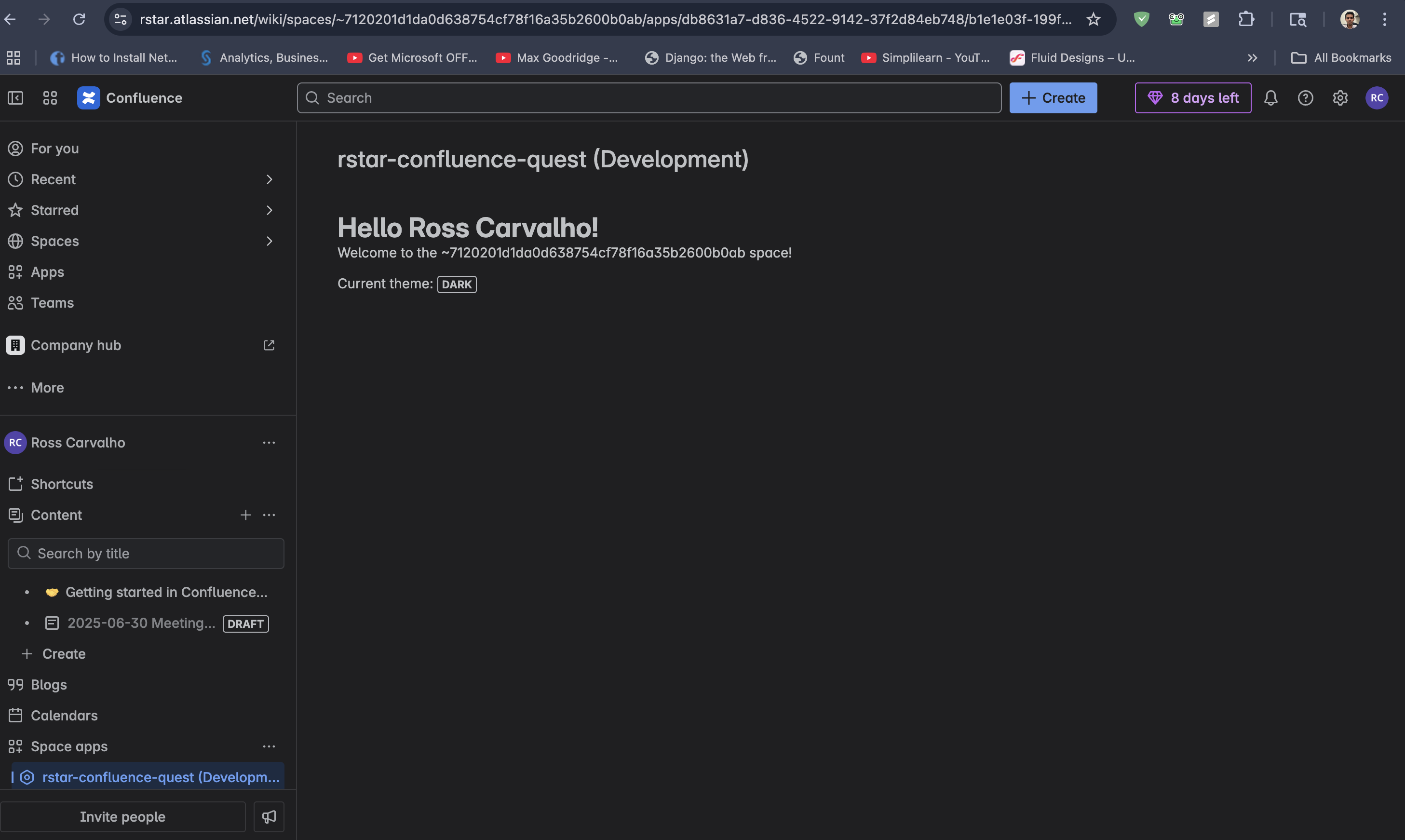Add content with the plus icon
Screen dimensions: 1405x840
click(245, 515)
